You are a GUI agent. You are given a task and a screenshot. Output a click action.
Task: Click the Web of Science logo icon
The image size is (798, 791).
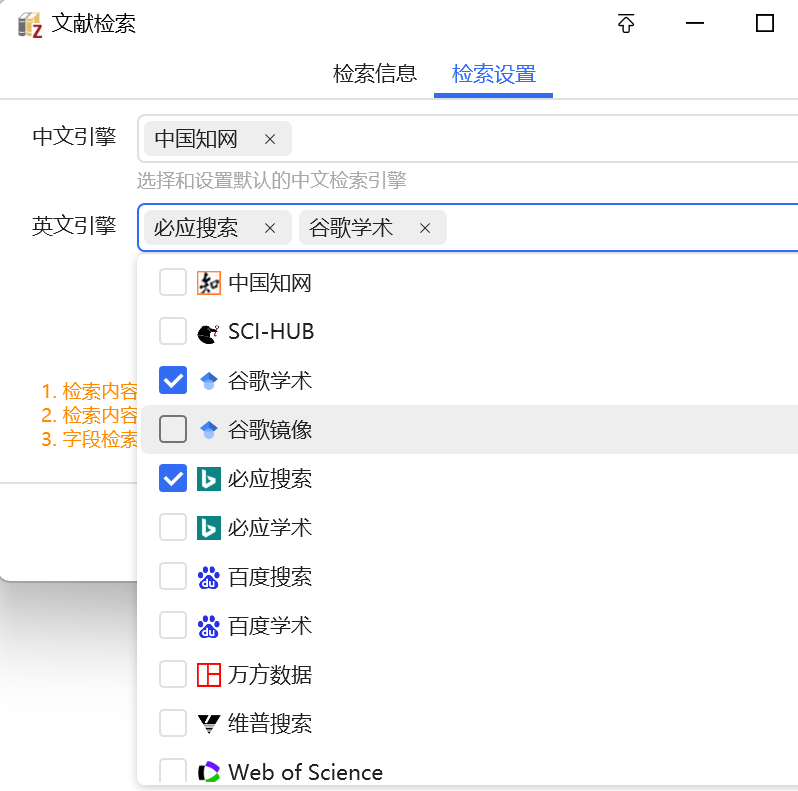(209, 772)
